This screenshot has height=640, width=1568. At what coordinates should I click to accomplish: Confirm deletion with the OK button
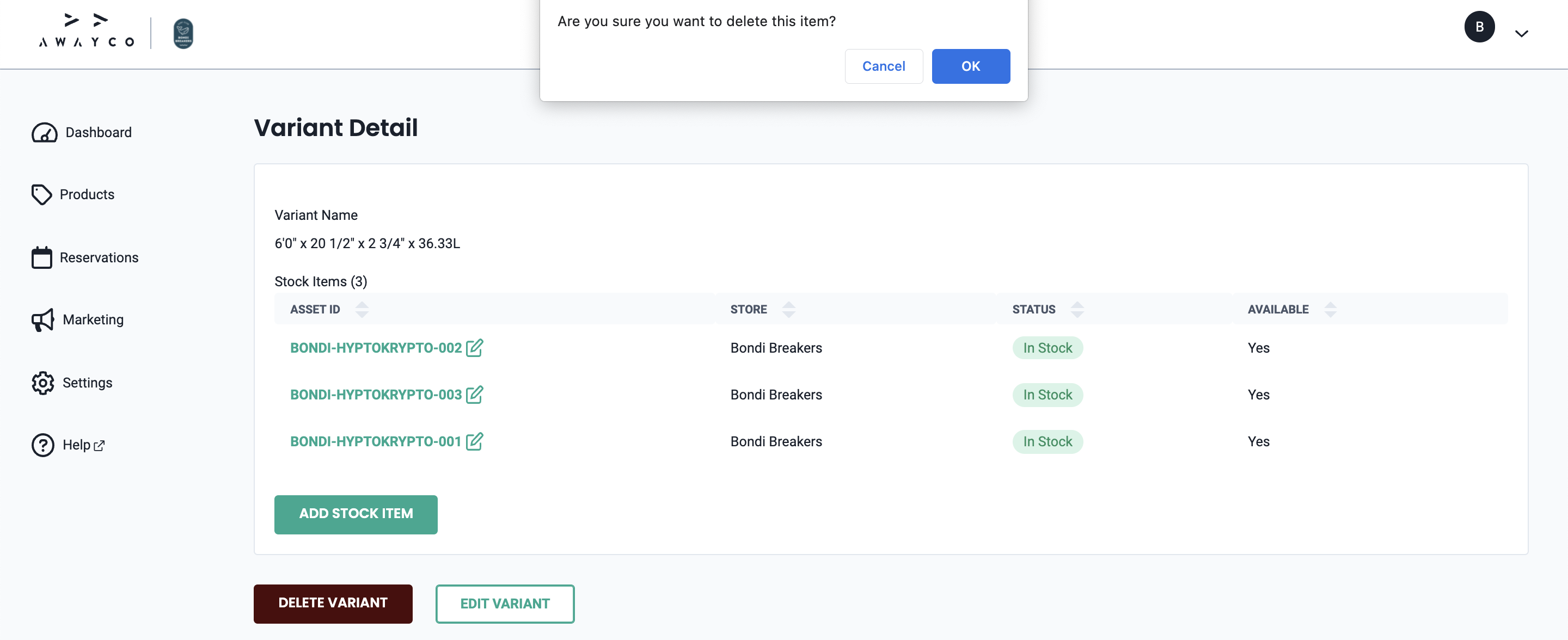970,66
